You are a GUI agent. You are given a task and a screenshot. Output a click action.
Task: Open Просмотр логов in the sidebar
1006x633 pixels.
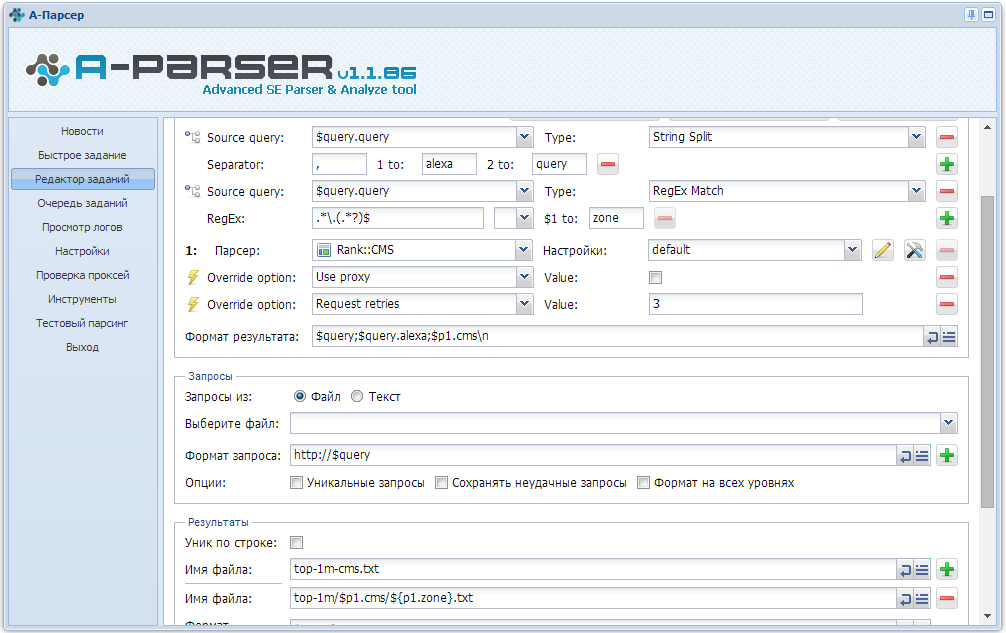[x=82, y=227]
